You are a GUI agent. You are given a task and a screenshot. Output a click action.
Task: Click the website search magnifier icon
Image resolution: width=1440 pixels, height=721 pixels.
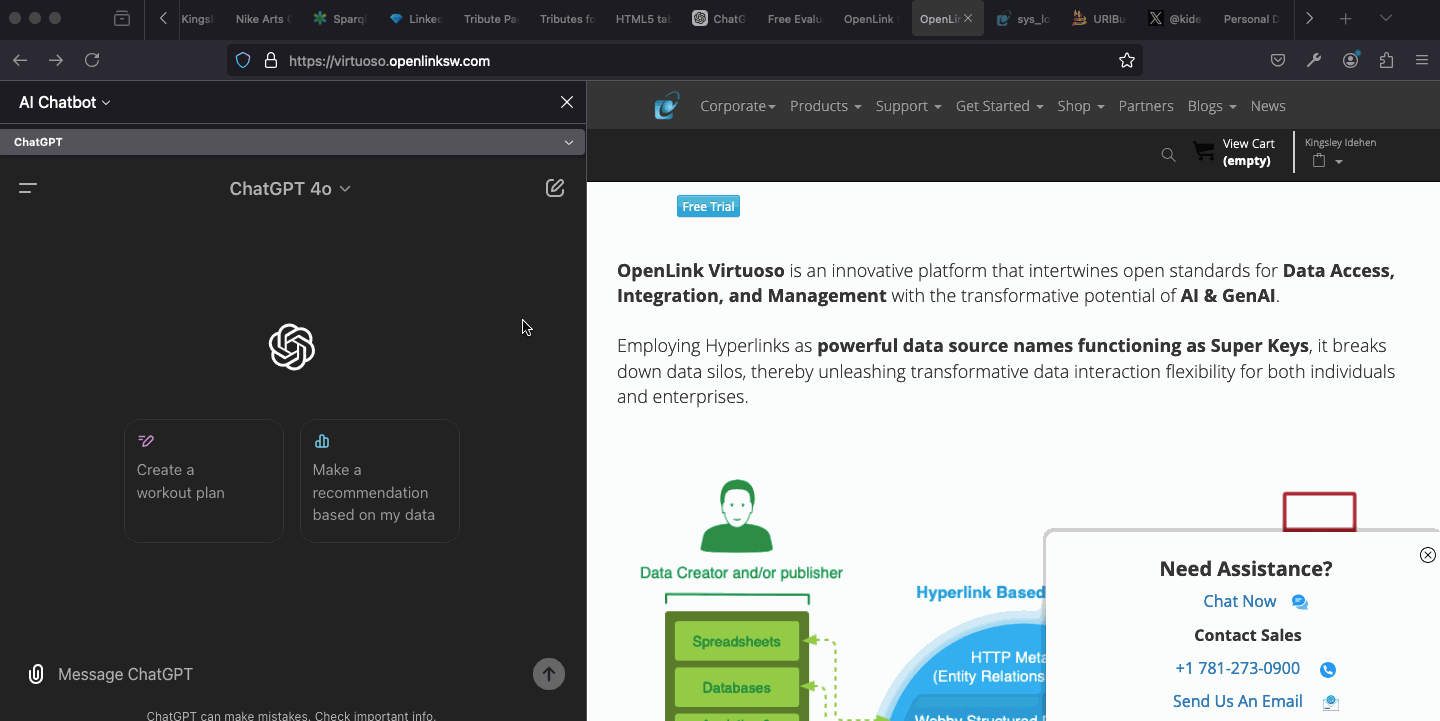tap(1168, 154)
